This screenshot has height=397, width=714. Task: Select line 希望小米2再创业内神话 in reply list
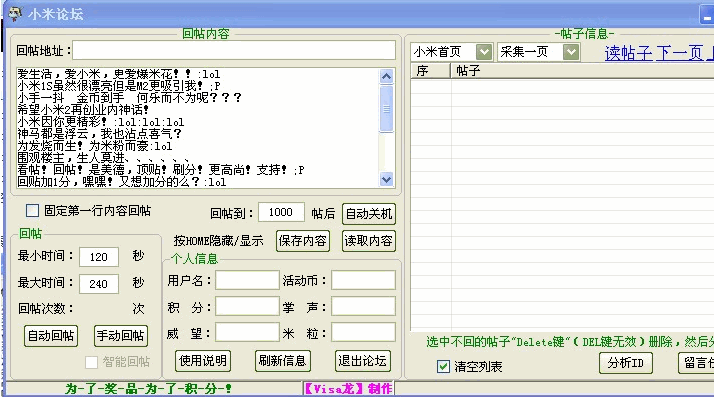coord(83,110)
